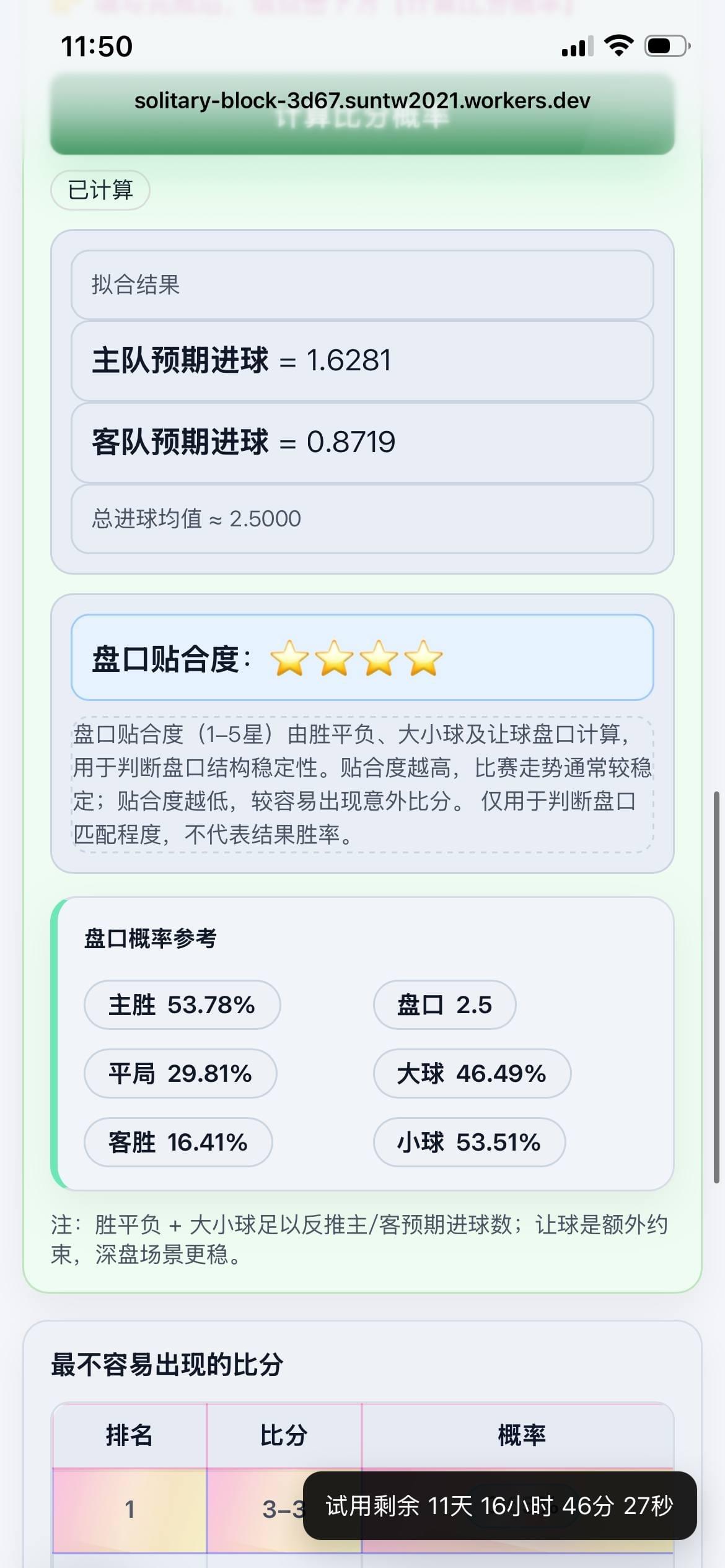The image size is (725, 1568).
Task: Select the 大球 46.49% probability chip
Action: (x=472, y=1073)
